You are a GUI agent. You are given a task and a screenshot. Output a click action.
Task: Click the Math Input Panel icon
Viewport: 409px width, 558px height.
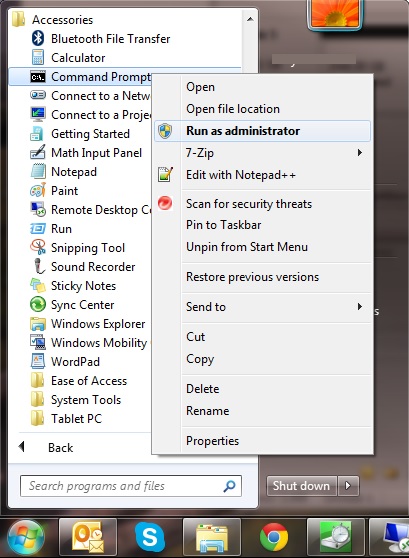(x=38, y=152)
